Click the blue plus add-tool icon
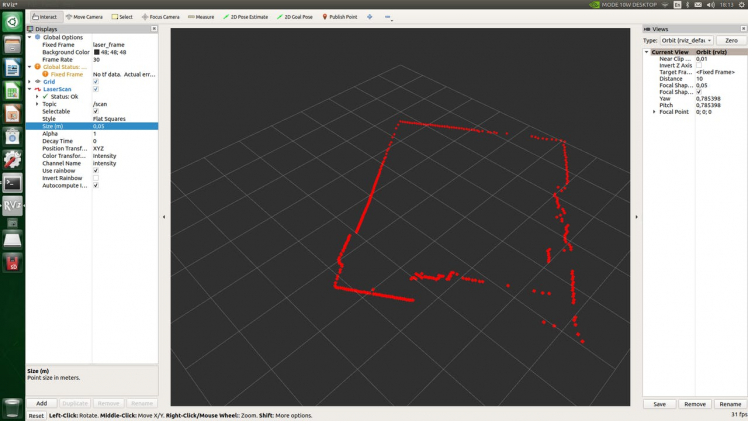The width and height of the screenshot is (748, 421). click(x=370, y=17)
